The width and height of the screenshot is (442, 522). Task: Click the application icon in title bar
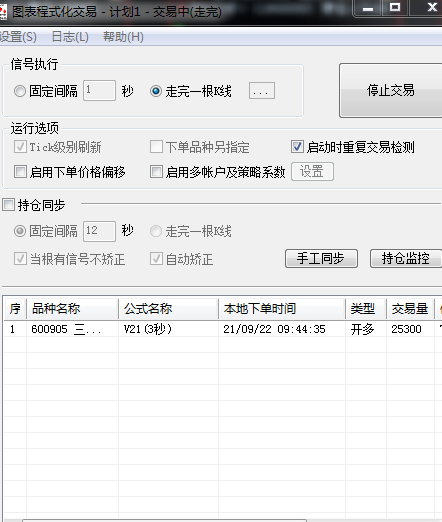[3, 12]
